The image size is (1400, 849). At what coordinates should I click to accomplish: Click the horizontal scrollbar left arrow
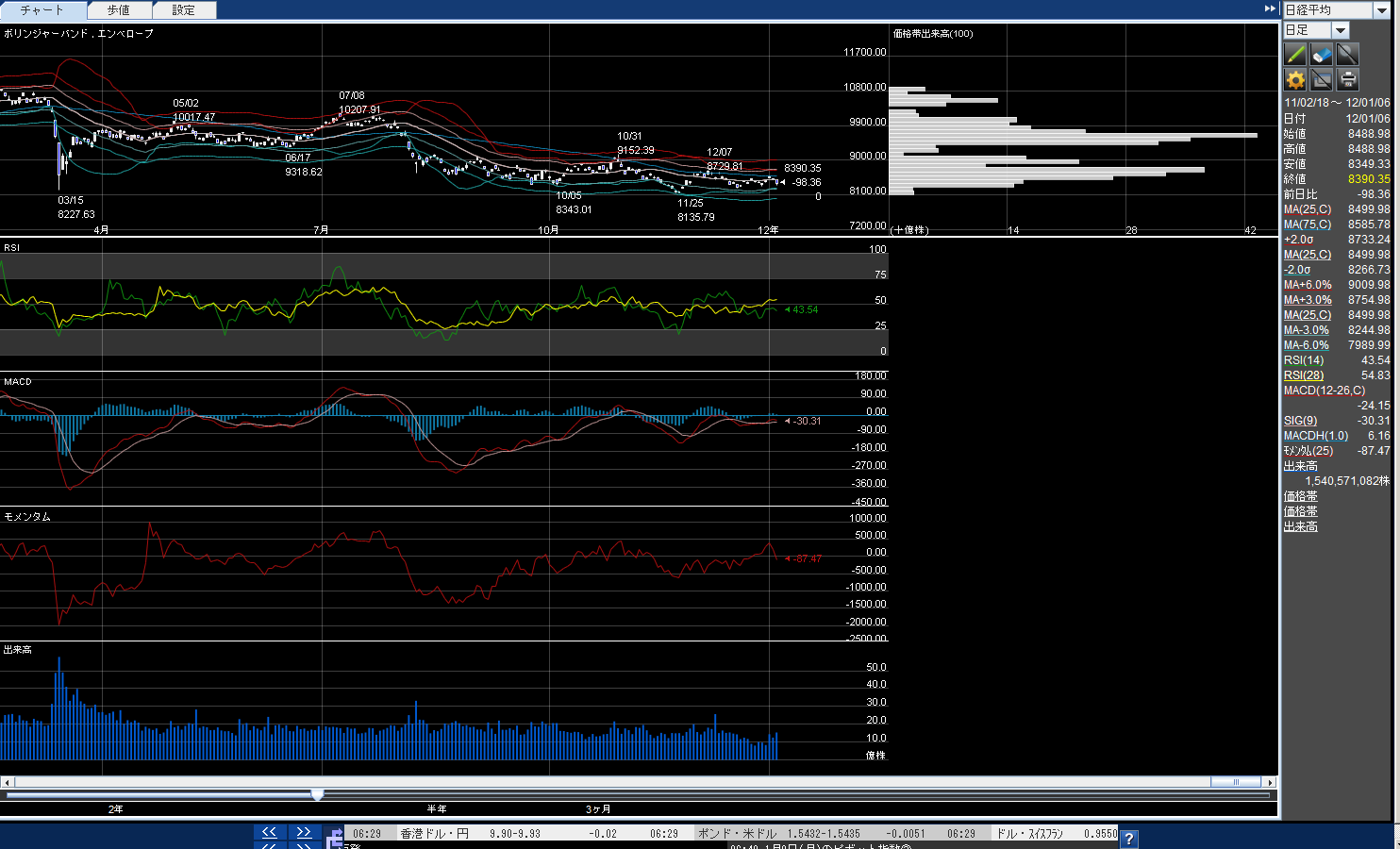coord(7,782)
